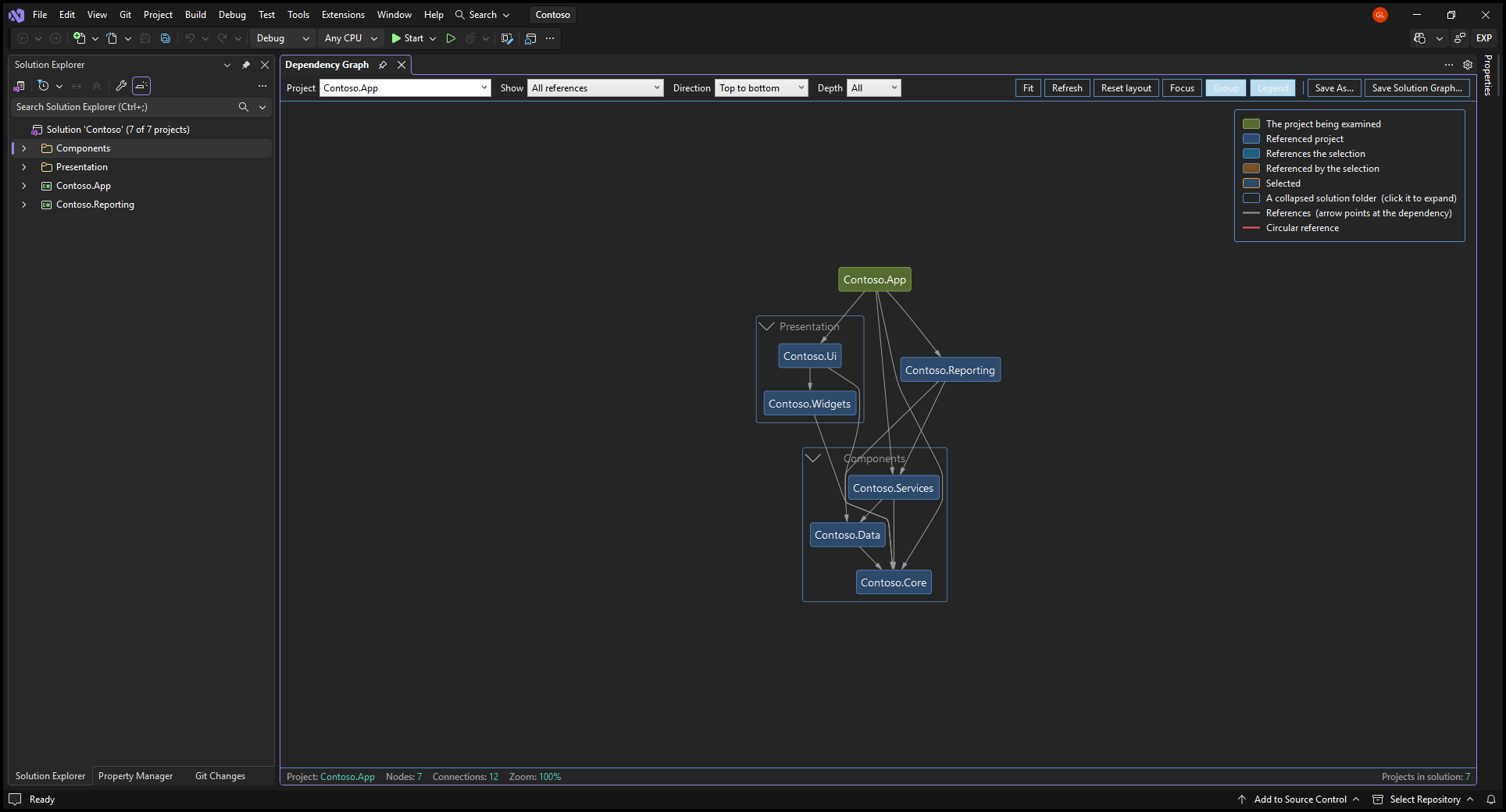
Task: Switch to the Property Manager tab
Action: coord(136,776)
